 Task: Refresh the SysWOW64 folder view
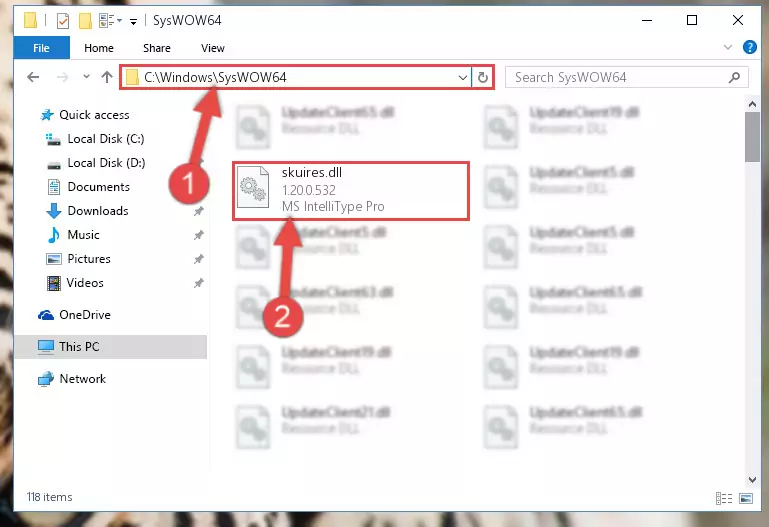click(x=483, y=77)
